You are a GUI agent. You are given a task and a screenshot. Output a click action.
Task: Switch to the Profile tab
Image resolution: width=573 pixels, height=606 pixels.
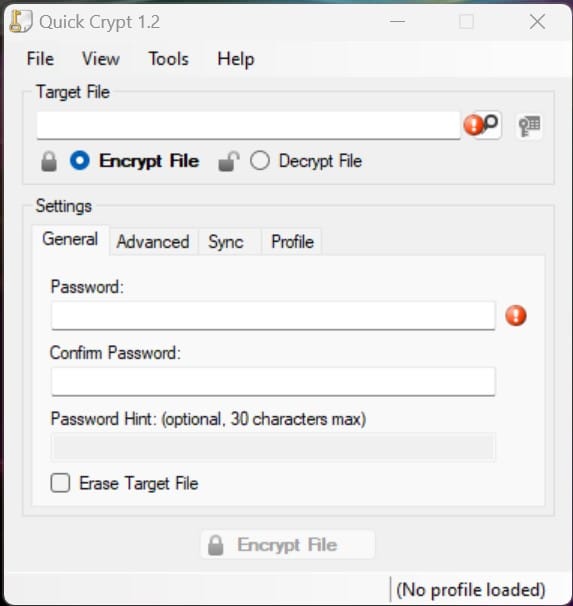click(292, 242)
